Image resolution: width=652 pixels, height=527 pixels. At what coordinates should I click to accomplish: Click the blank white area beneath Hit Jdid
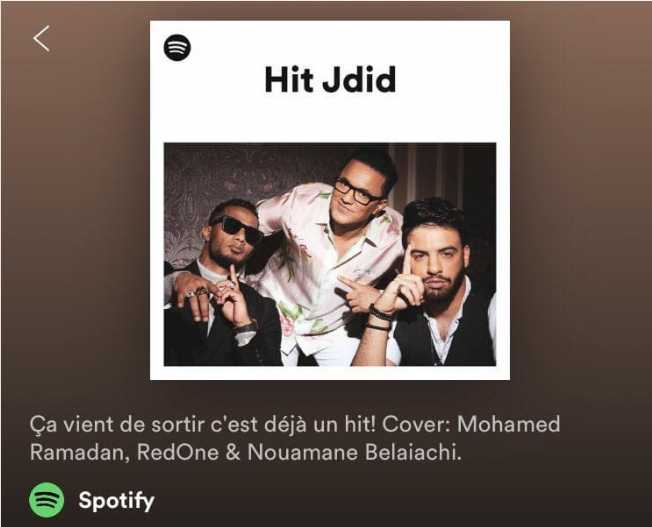coord(330,119)
